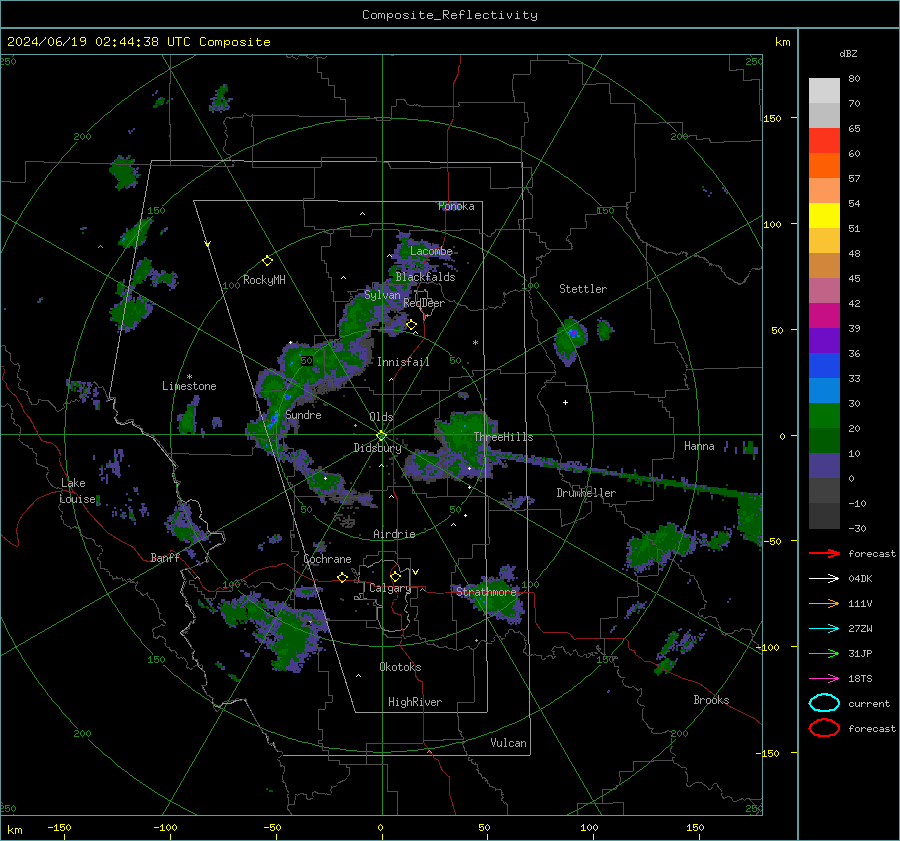Click the Limestone label
The height and width of the screenshot is (841, 900).
click(x=189, y=386)
